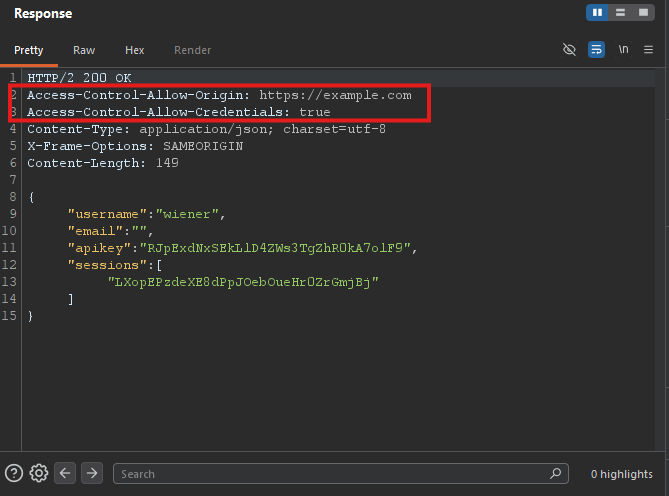Click the Access-Control-Allow-Origin header line
669x496 pixels.
219,95
